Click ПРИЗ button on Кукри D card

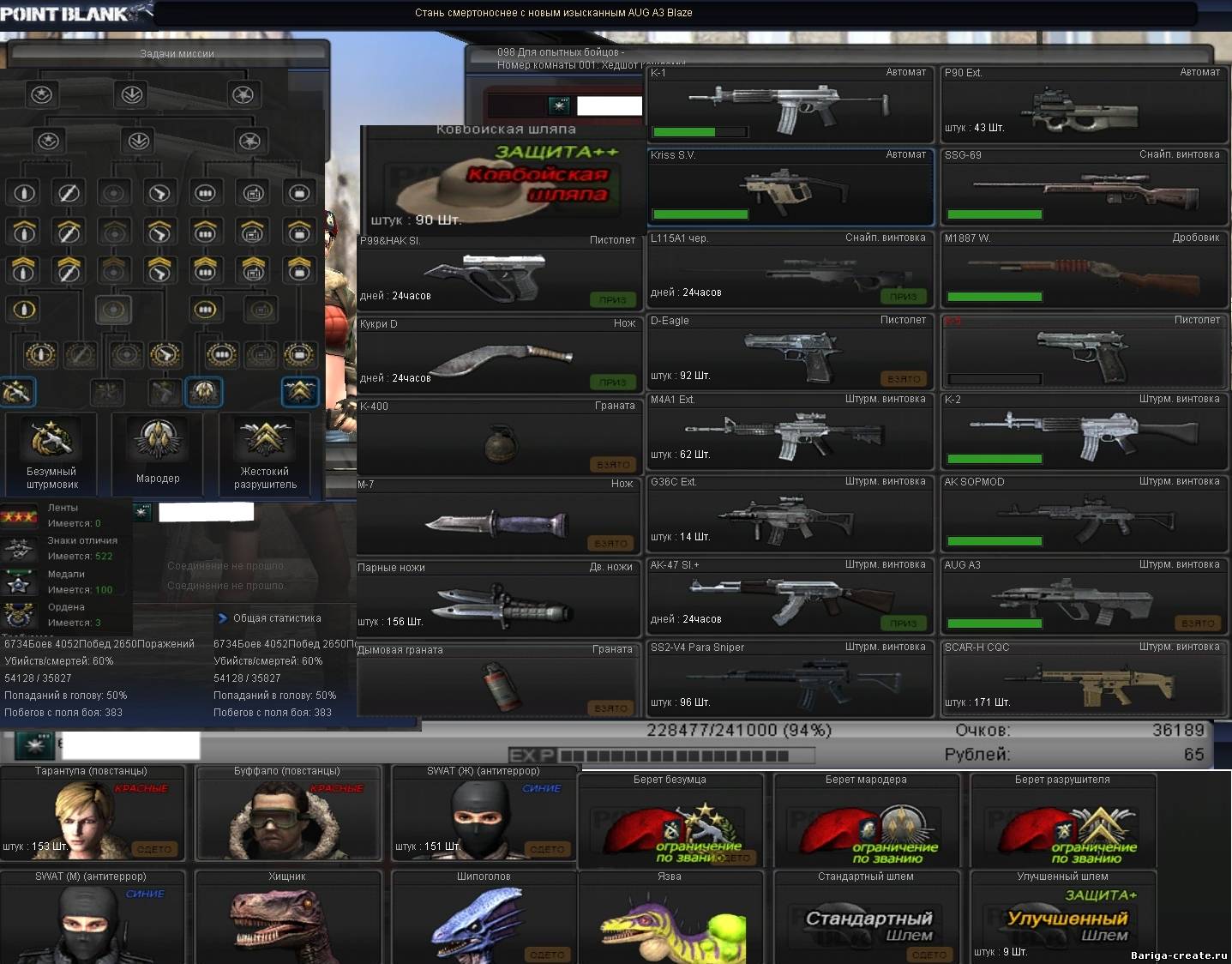(x=612, y=383)
